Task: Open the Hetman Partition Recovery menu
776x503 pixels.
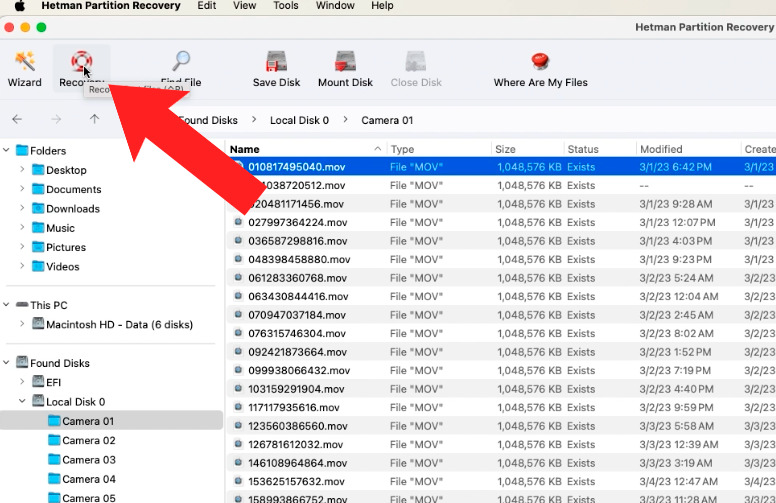Action: [111, 6]
